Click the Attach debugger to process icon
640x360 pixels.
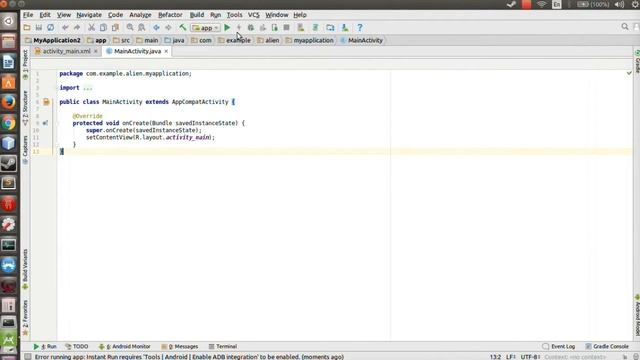[275, 28]
